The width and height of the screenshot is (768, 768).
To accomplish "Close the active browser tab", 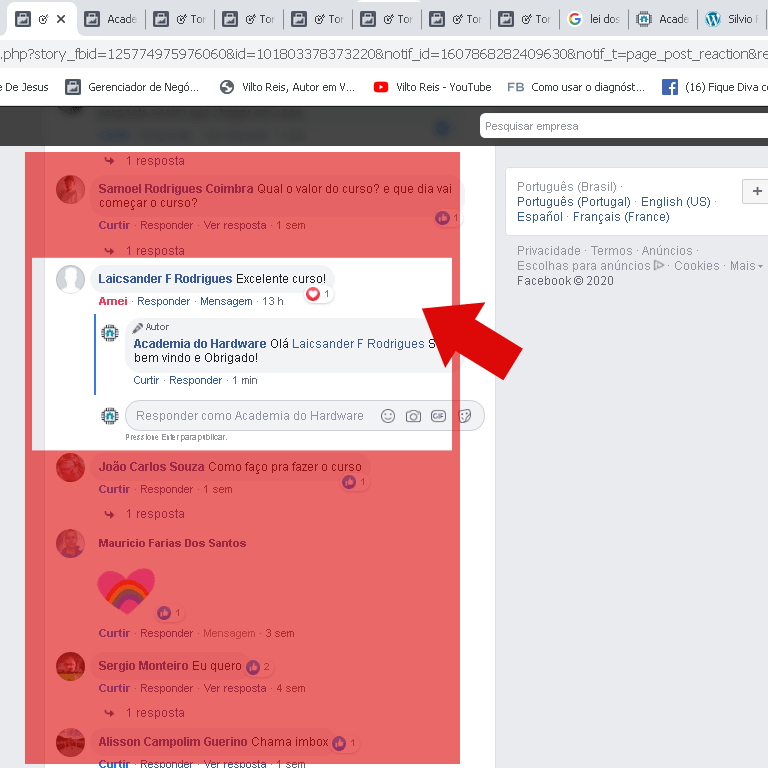I will [x=61, y=19].
